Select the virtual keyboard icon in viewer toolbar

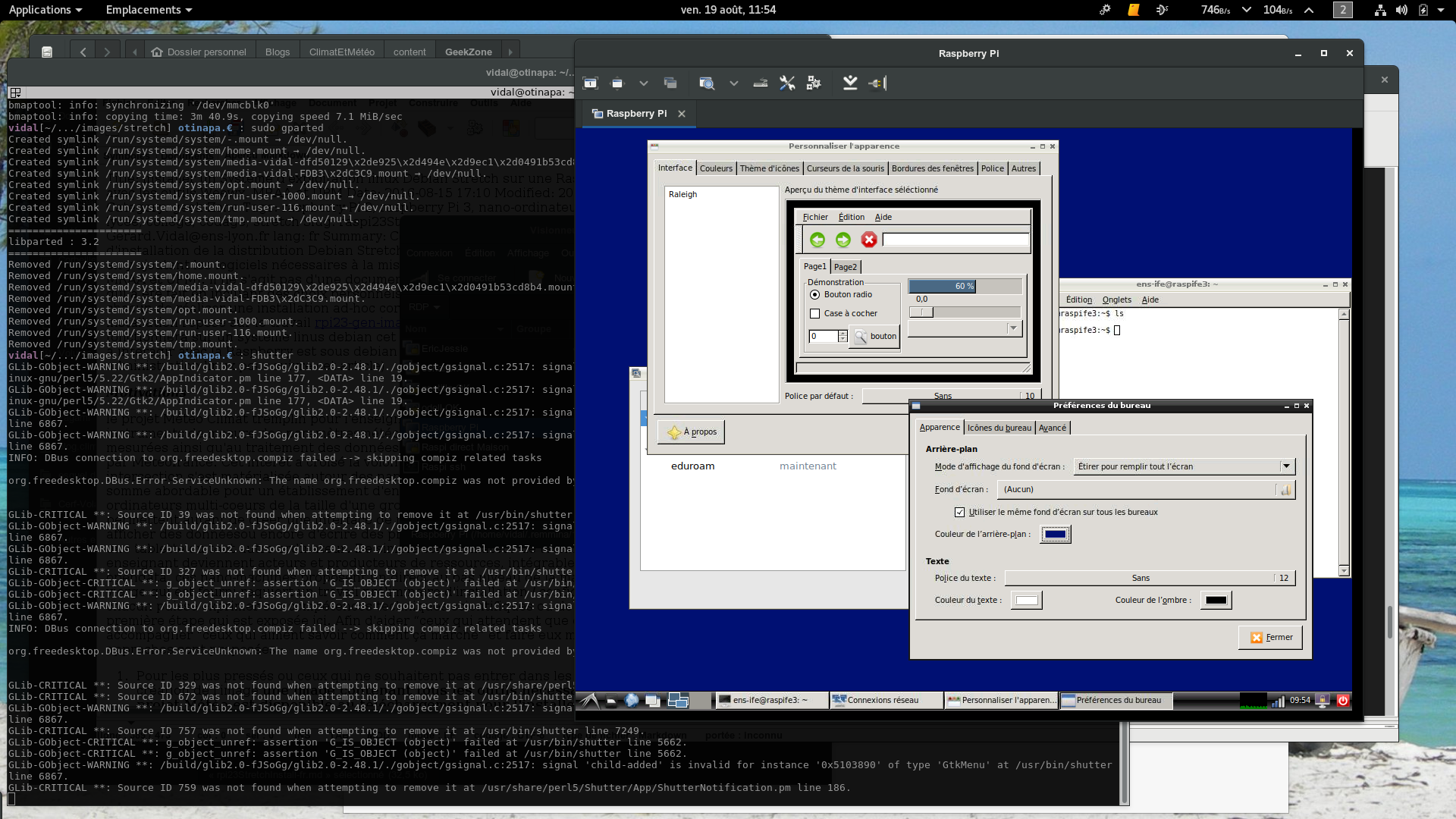click(761, 83)
